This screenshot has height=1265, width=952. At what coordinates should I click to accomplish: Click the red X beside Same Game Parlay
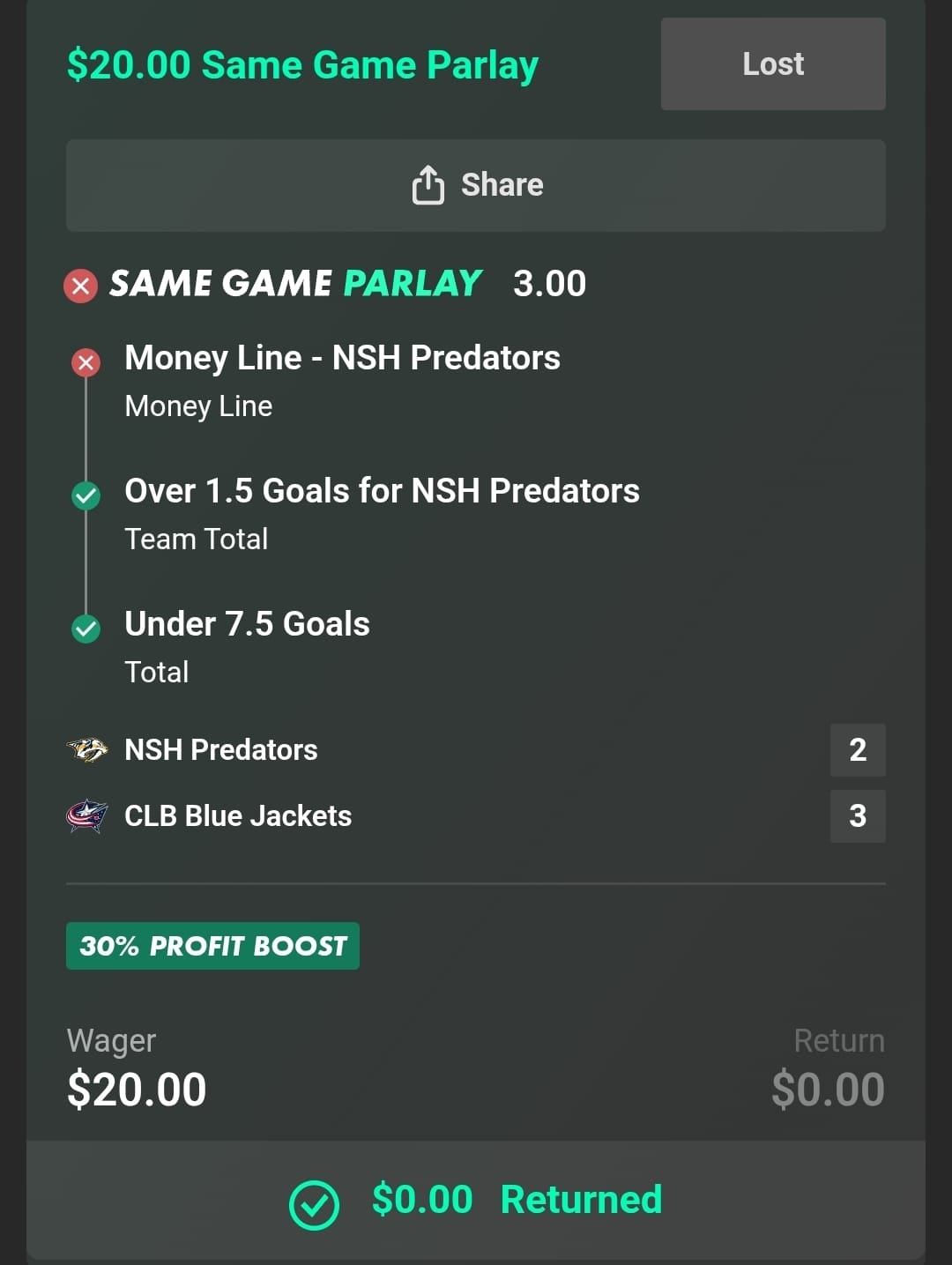pos(81,286)
